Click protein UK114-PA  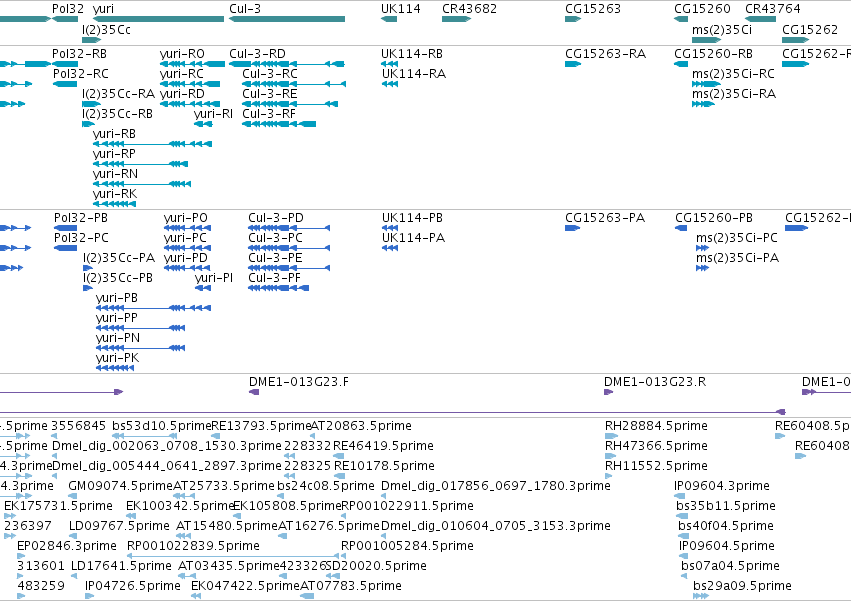pyautogui.click(x=414, y=238)
